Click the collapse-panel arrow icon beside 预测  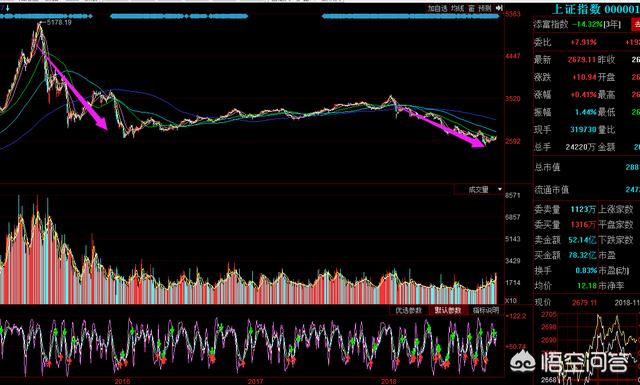(x=499, y=8)
